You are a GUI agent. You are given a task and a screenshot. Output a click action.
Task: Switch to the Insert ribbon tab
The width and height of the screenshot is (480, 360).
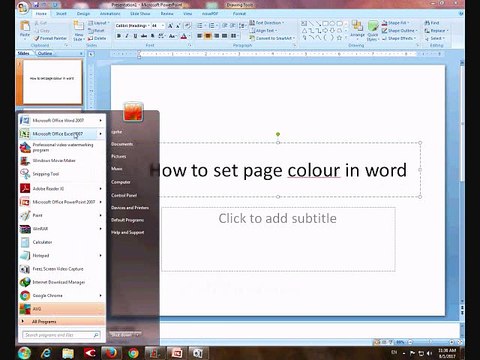61,14
